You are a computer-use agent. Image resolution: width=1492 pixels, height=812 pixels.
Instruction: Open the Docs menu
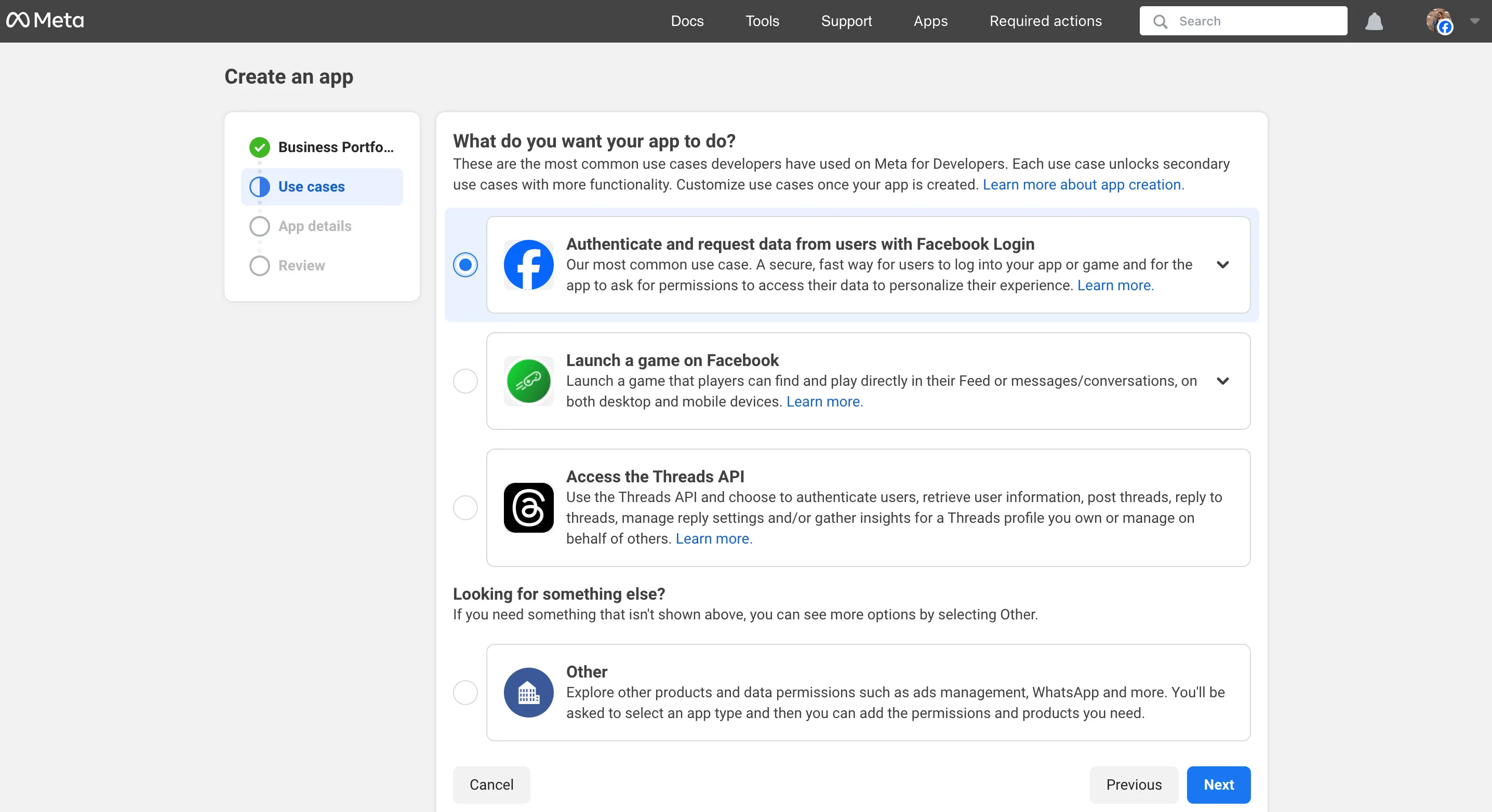[687, 21]
